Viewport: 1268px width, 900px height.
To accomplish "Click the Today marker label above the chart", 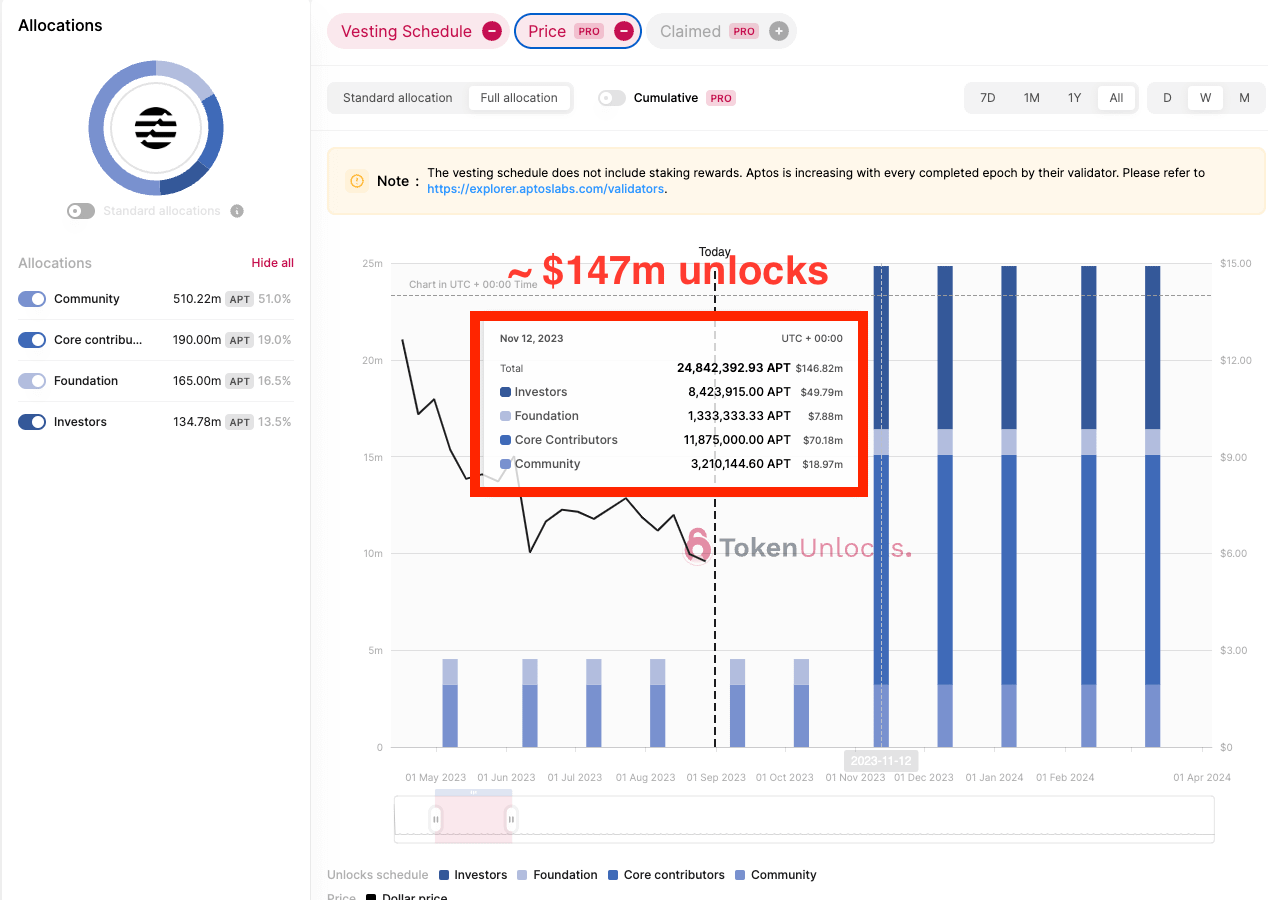I will click(x=715, y=252).
